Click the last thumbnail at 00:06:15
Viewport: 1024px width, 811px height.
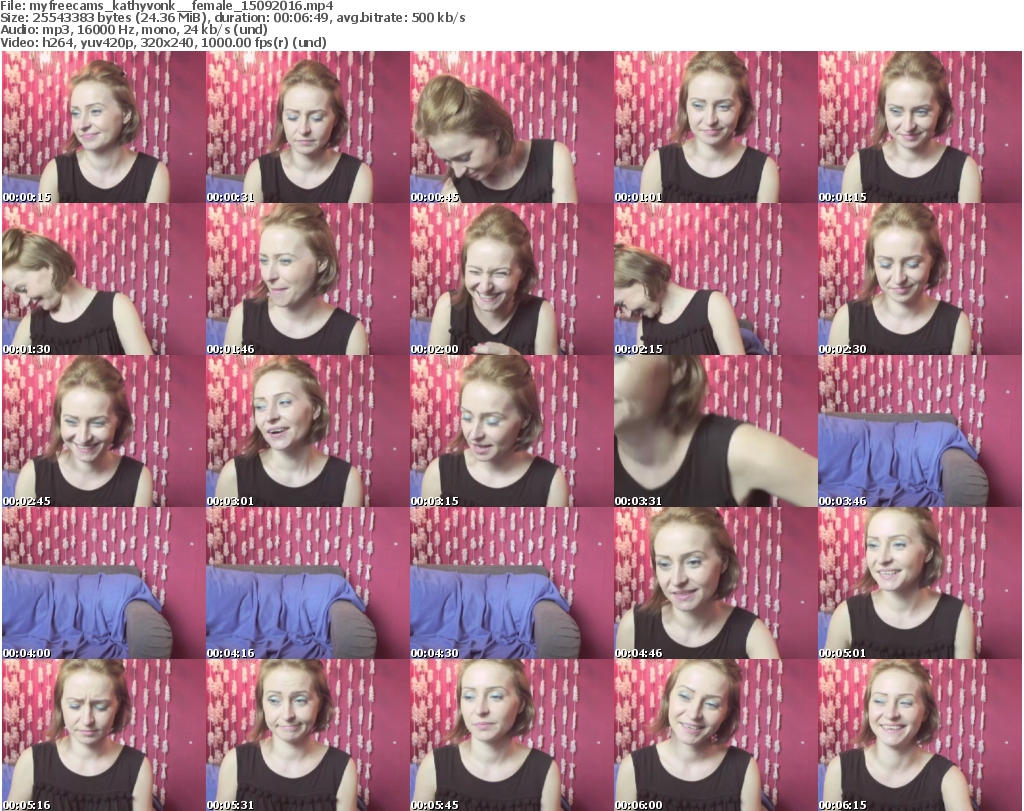[x=918, y=735]
